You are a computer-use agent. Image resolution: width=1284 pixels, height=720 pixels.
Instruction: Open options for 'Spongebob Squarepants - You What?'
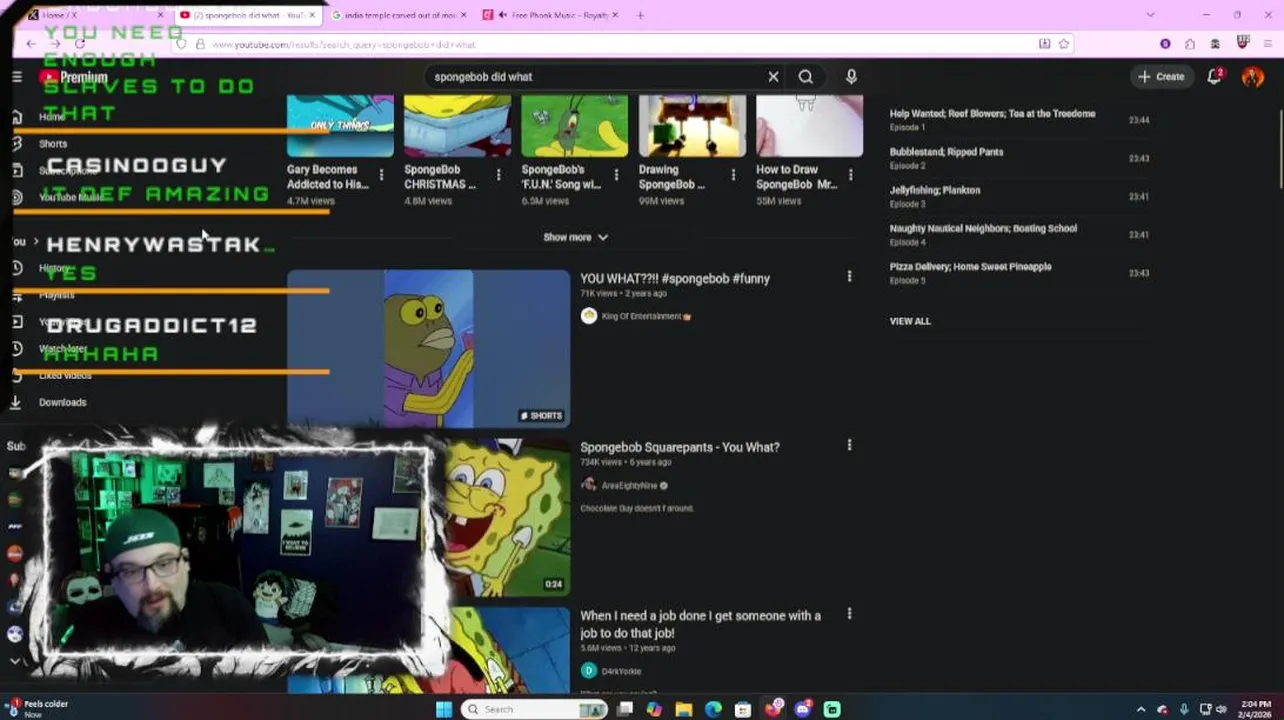[x=849, y=445]
